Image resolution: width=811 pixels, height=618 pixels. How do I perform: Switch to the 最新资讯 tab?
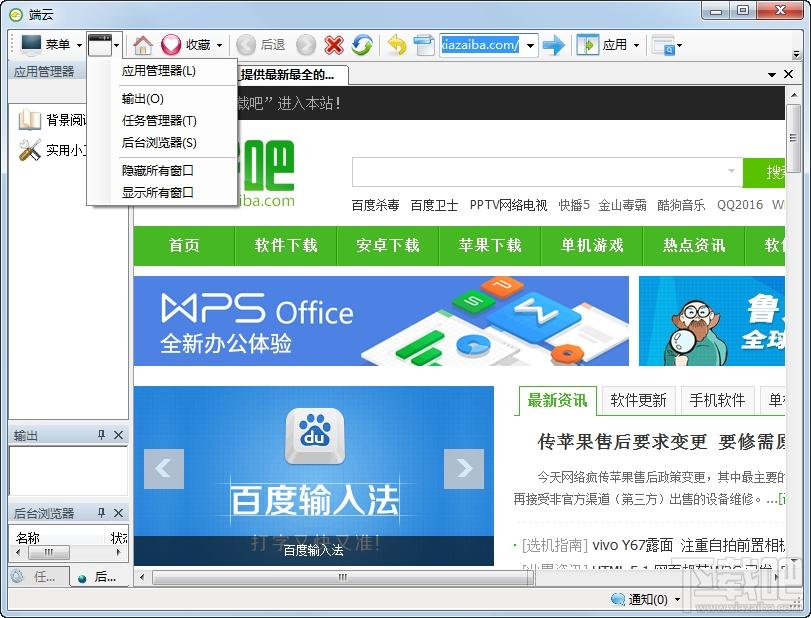click(x=557, y=400)
